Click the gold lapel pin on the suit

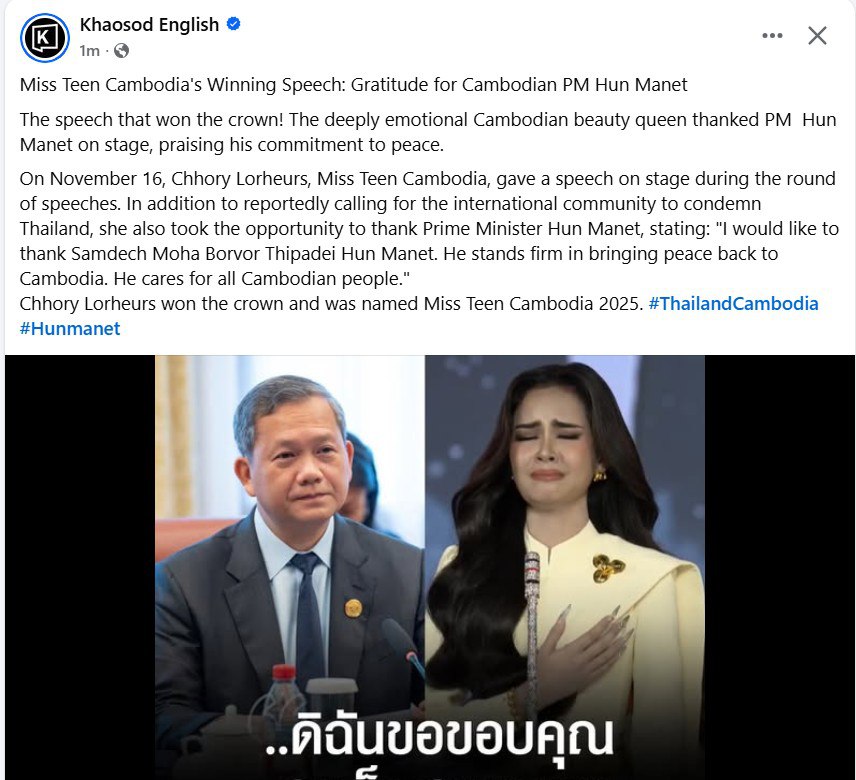point(353,608)
